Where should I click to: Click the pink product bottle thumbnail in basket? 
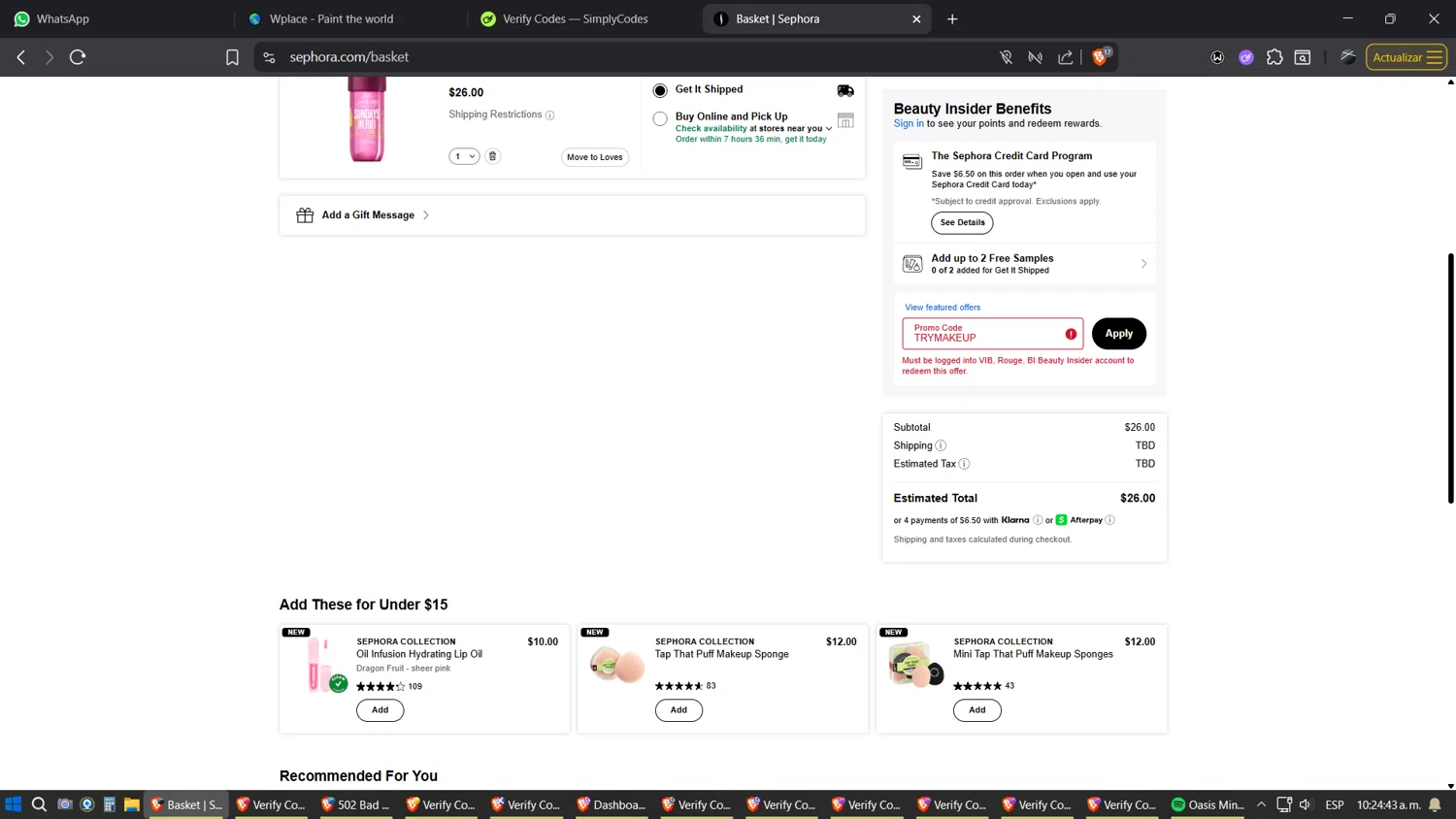click(x=367, y=119)
